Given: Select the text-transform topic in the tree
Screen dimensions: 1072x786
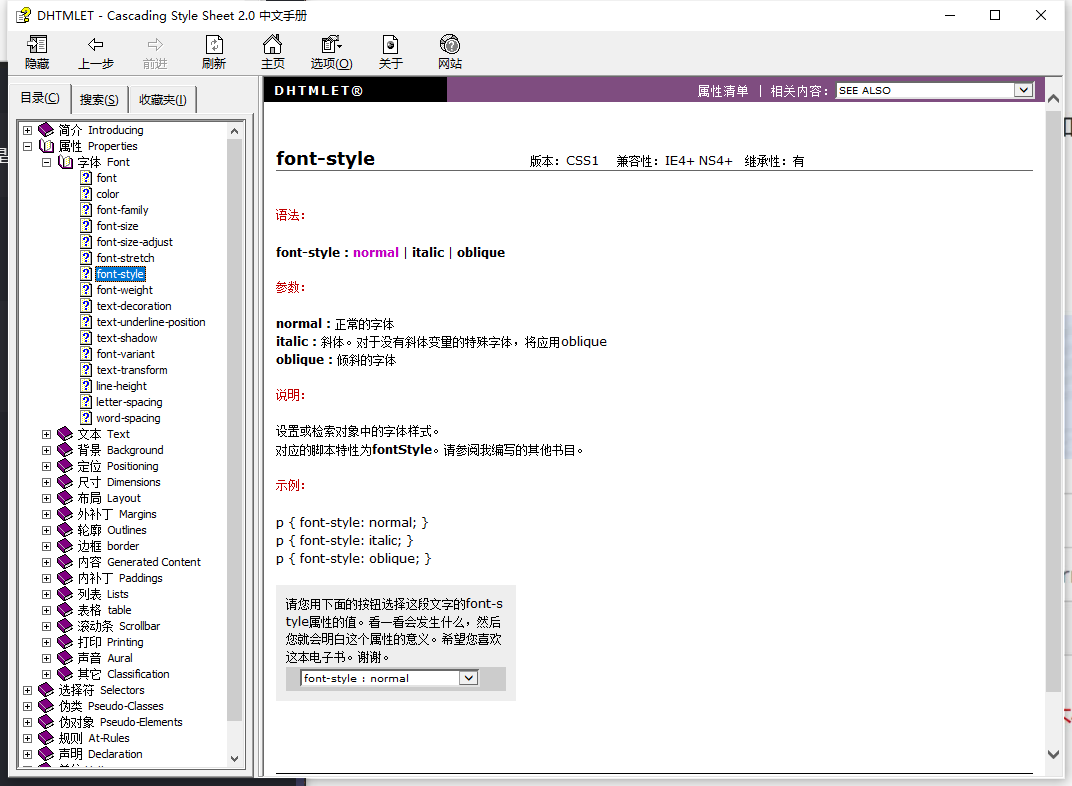Looking at the screenshot, I should [x=132, y=370].
